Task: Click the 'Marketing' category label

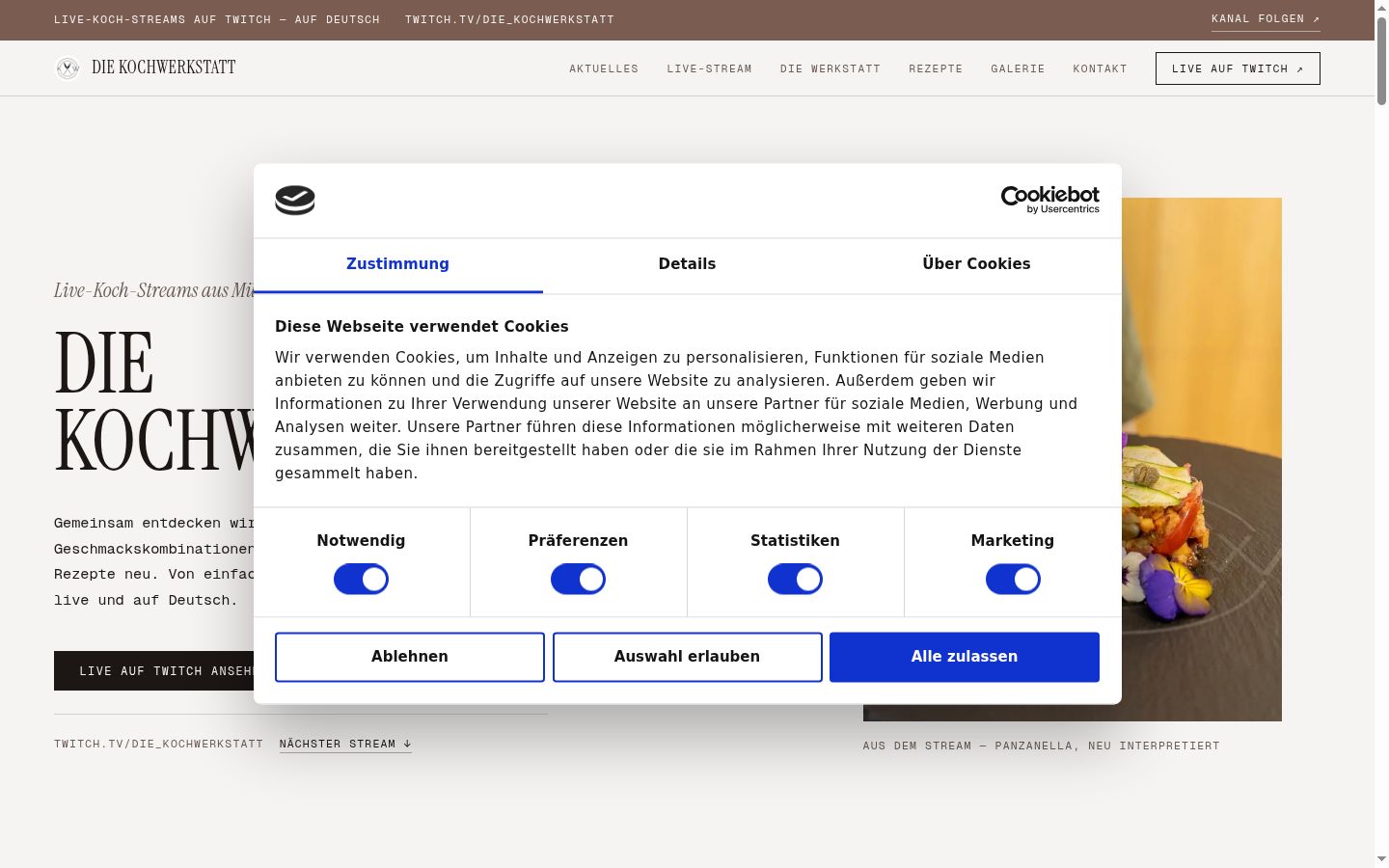Action: point(1013,541)
